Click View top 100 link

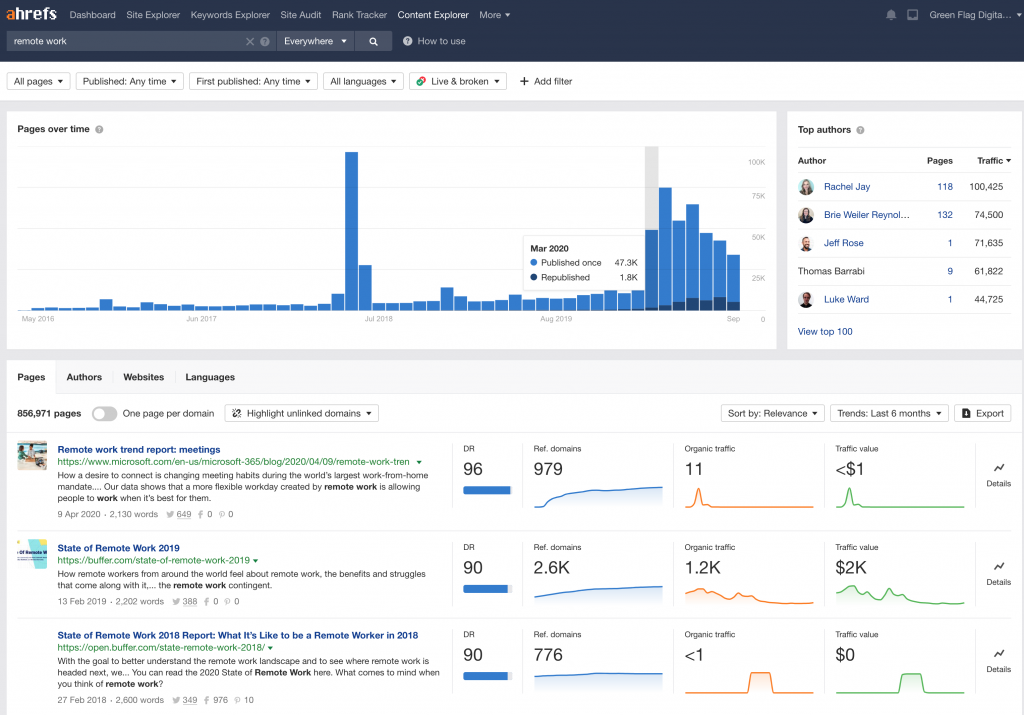825,332
